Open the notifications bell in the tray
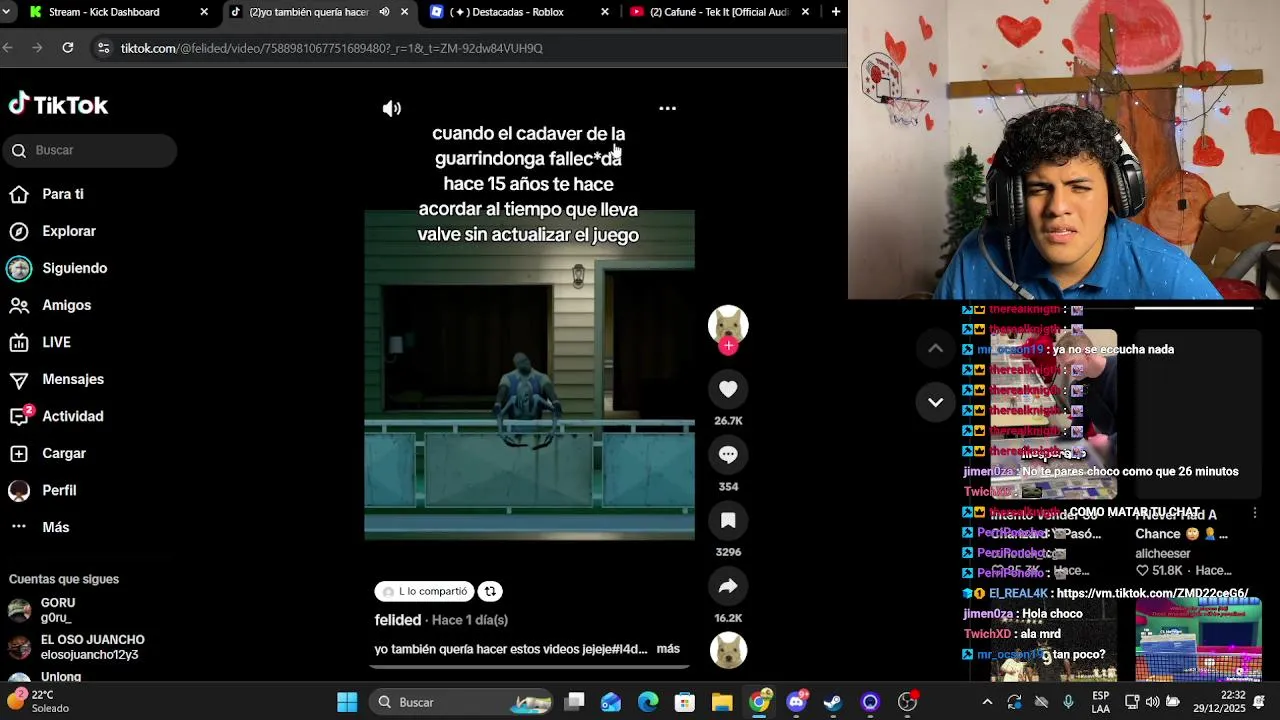Image resolution: width=1280 pixels, height=720 pixels. coord(1259,702)
